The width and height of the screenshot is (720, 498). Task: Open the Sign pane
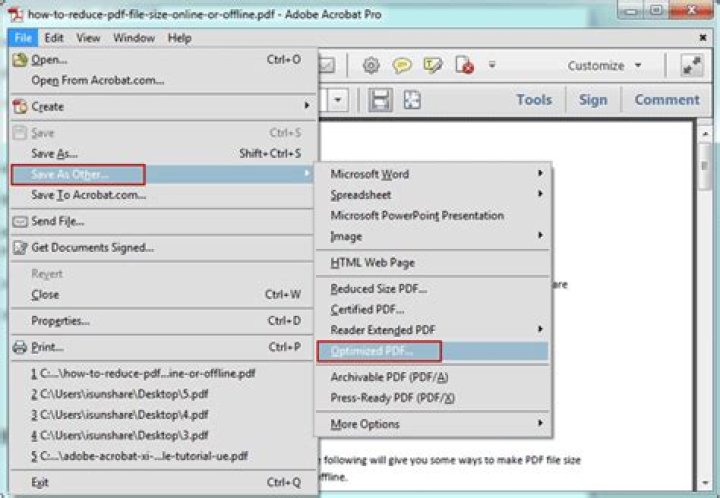593,100
